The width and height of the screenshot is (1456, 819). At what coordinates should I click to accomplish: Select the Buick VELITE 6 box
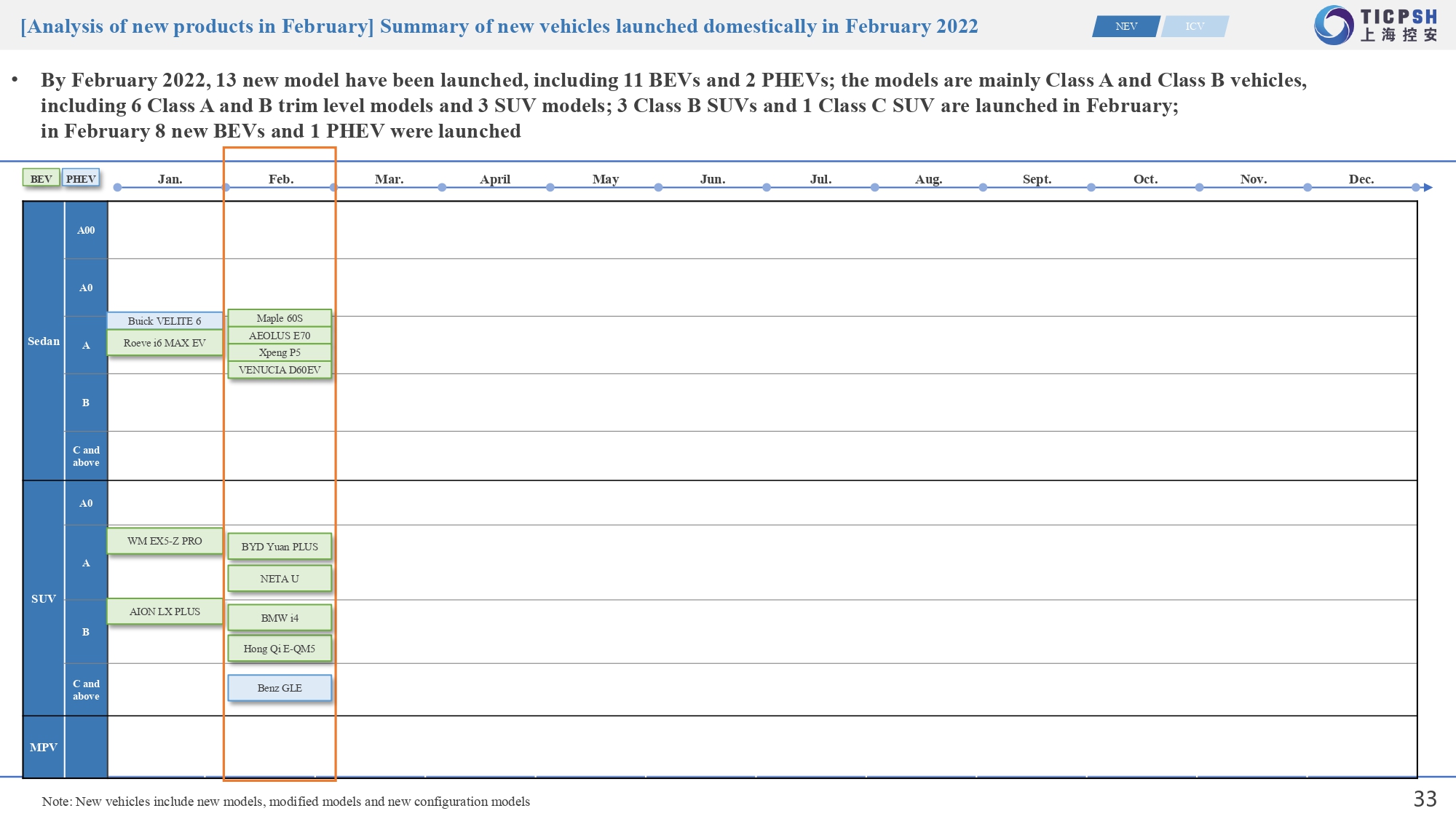pyautogui.click(x=165, y=321)
